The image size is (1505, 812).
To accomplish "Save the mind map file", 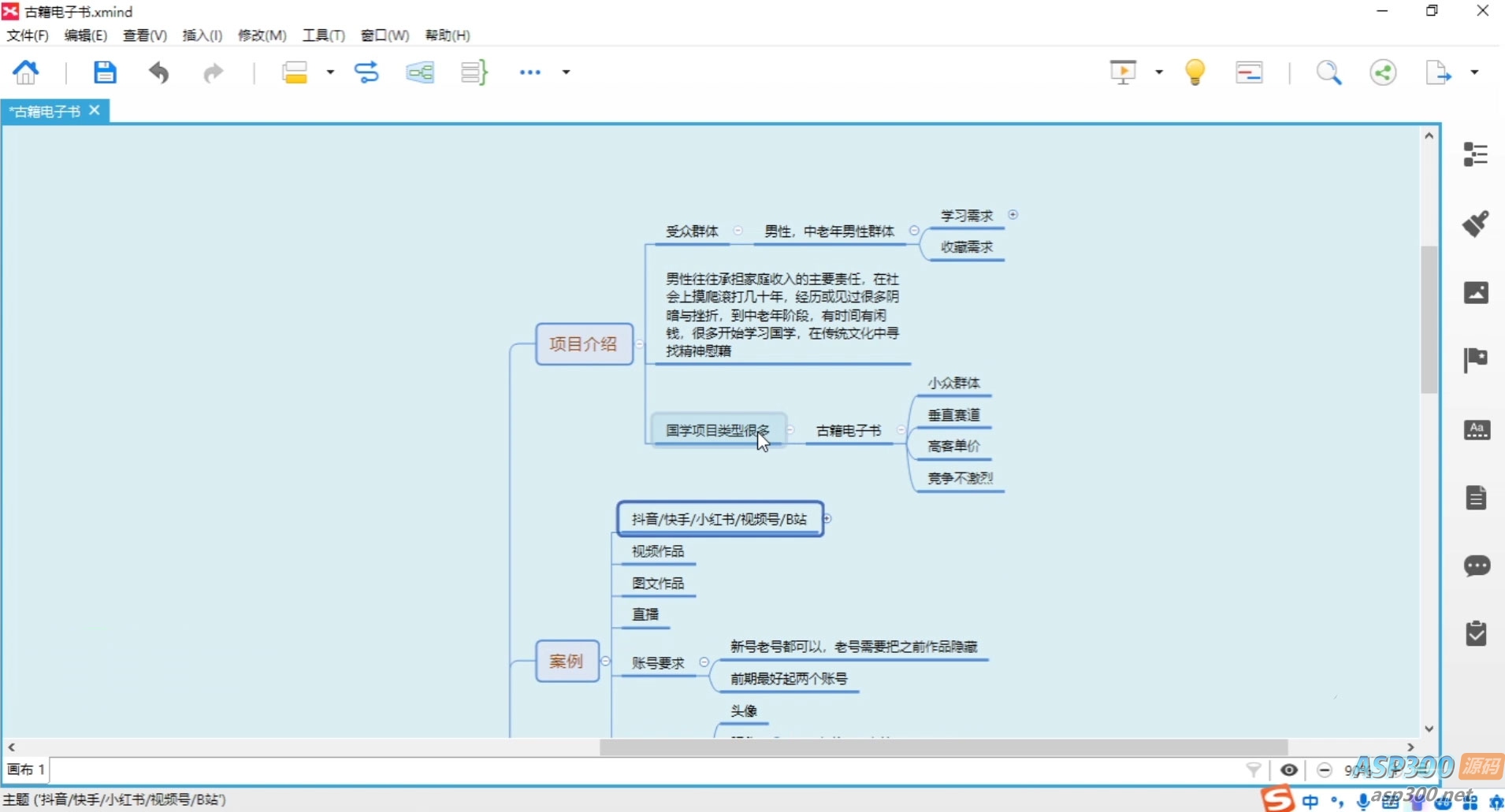I will click(104, 72).
